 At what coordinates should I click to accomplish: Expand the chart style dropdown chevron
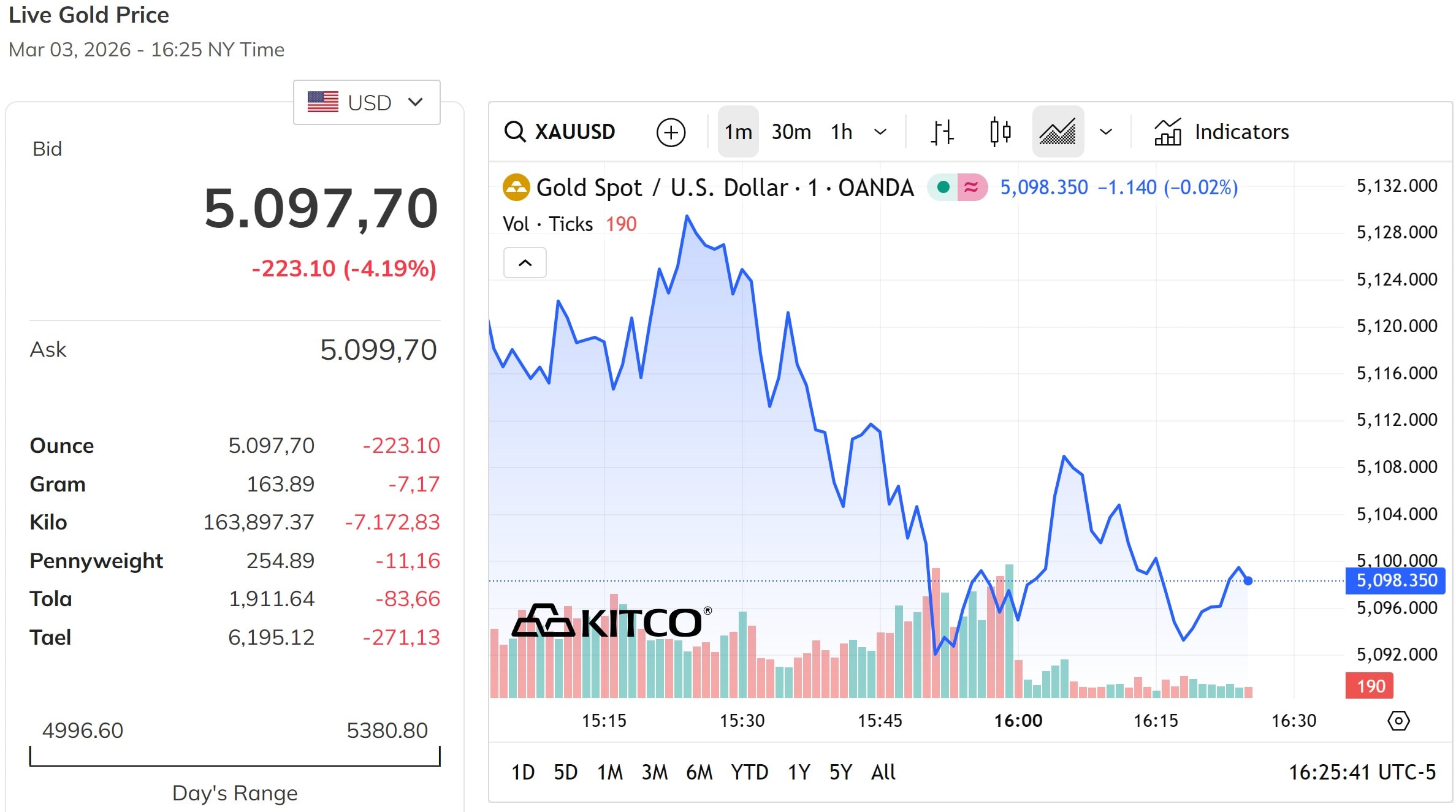[x=1106, y=132]
